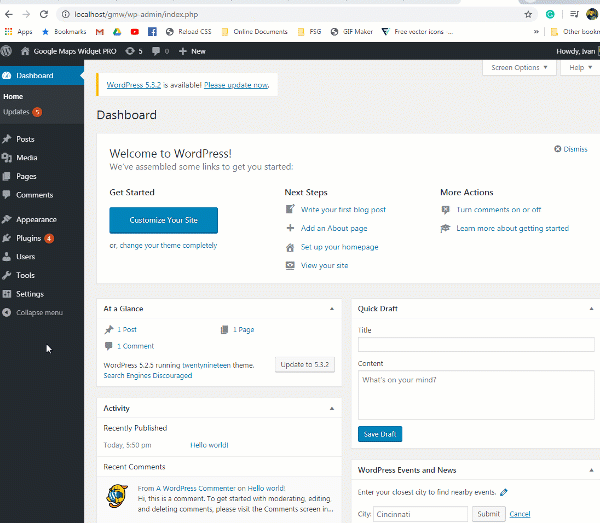This screenshot has width=600, height=523.
Task: Click the 'Please update now' link
Action: point(236,85)
